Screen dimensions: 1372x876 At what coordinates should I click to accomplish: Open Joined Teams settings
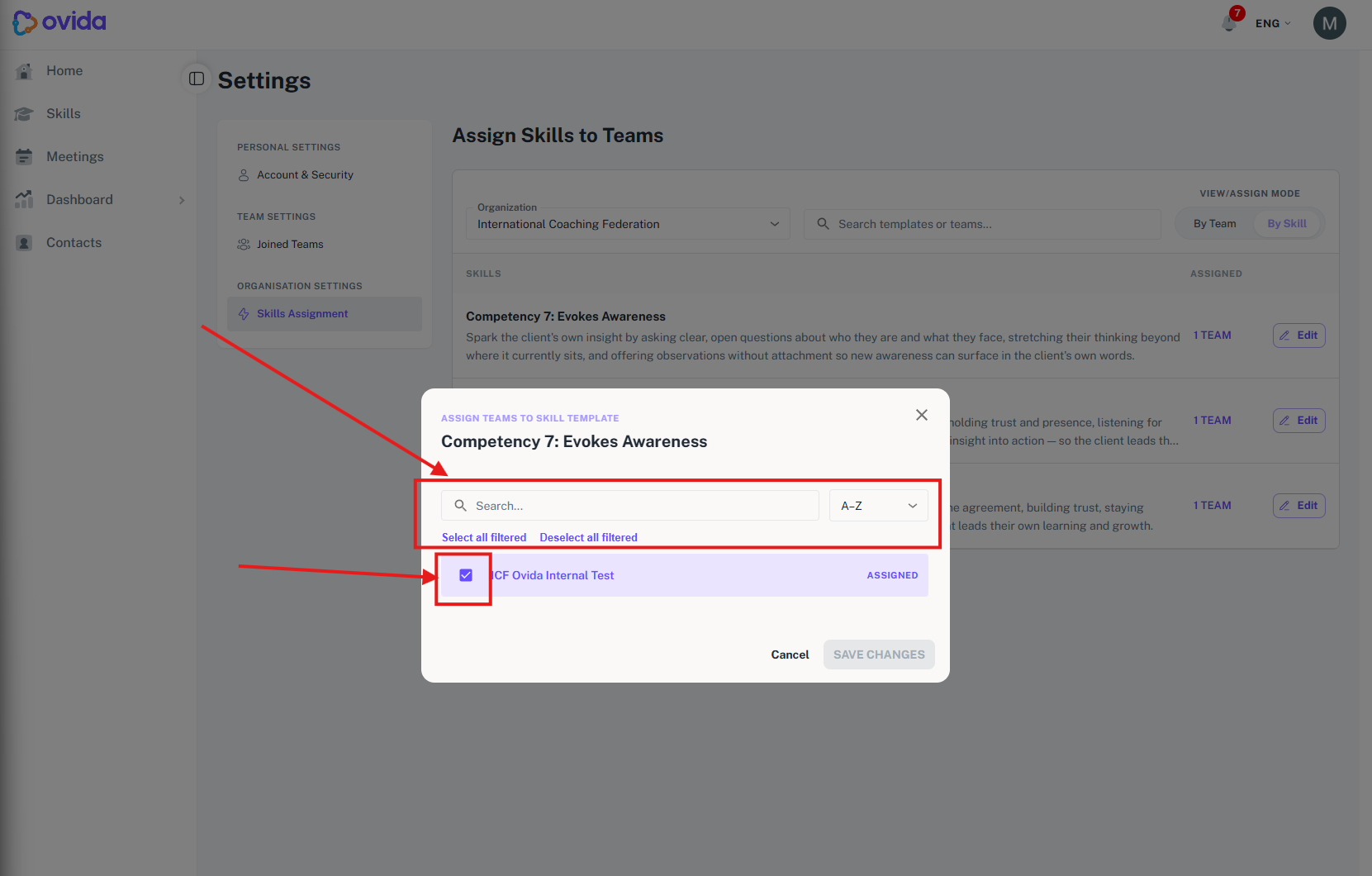coord(290,245)
